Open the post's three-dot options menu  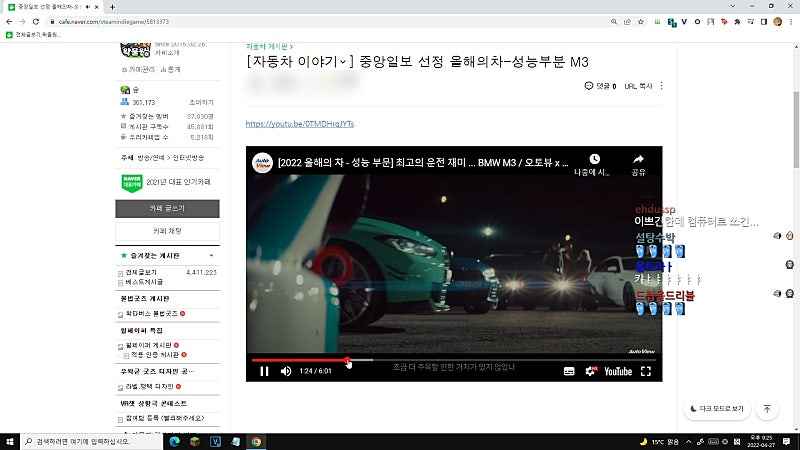point(662,86)
